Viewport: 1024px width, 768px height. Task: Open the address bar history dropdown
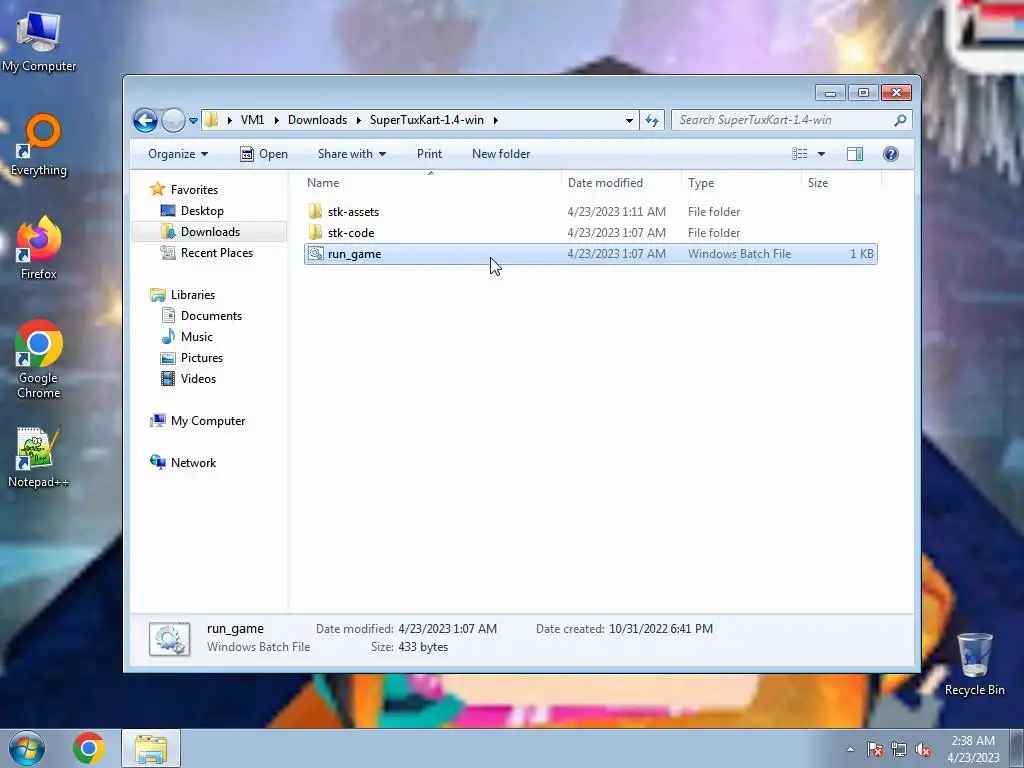tap(629, 120)
